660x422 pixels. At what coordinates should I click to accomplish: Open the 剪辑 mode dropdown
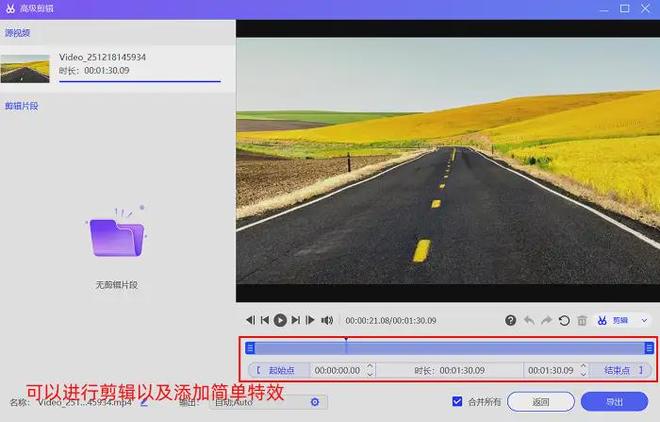622,320
